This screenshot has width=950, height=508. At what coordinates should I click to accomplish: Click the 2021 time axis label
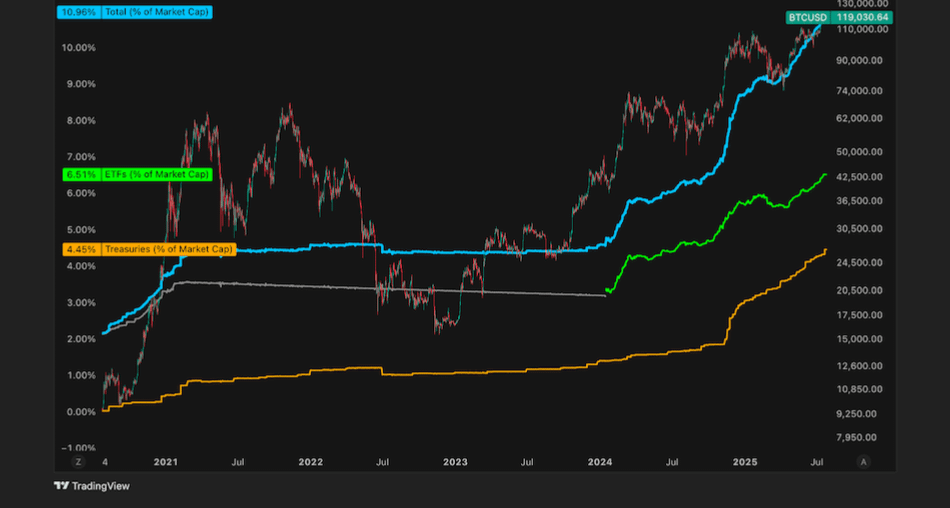point(165,462)
